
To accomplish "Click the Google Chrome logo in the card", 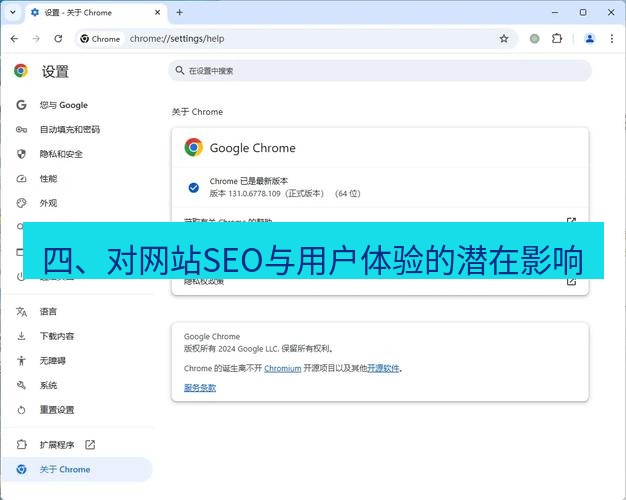I will [194, 147].
